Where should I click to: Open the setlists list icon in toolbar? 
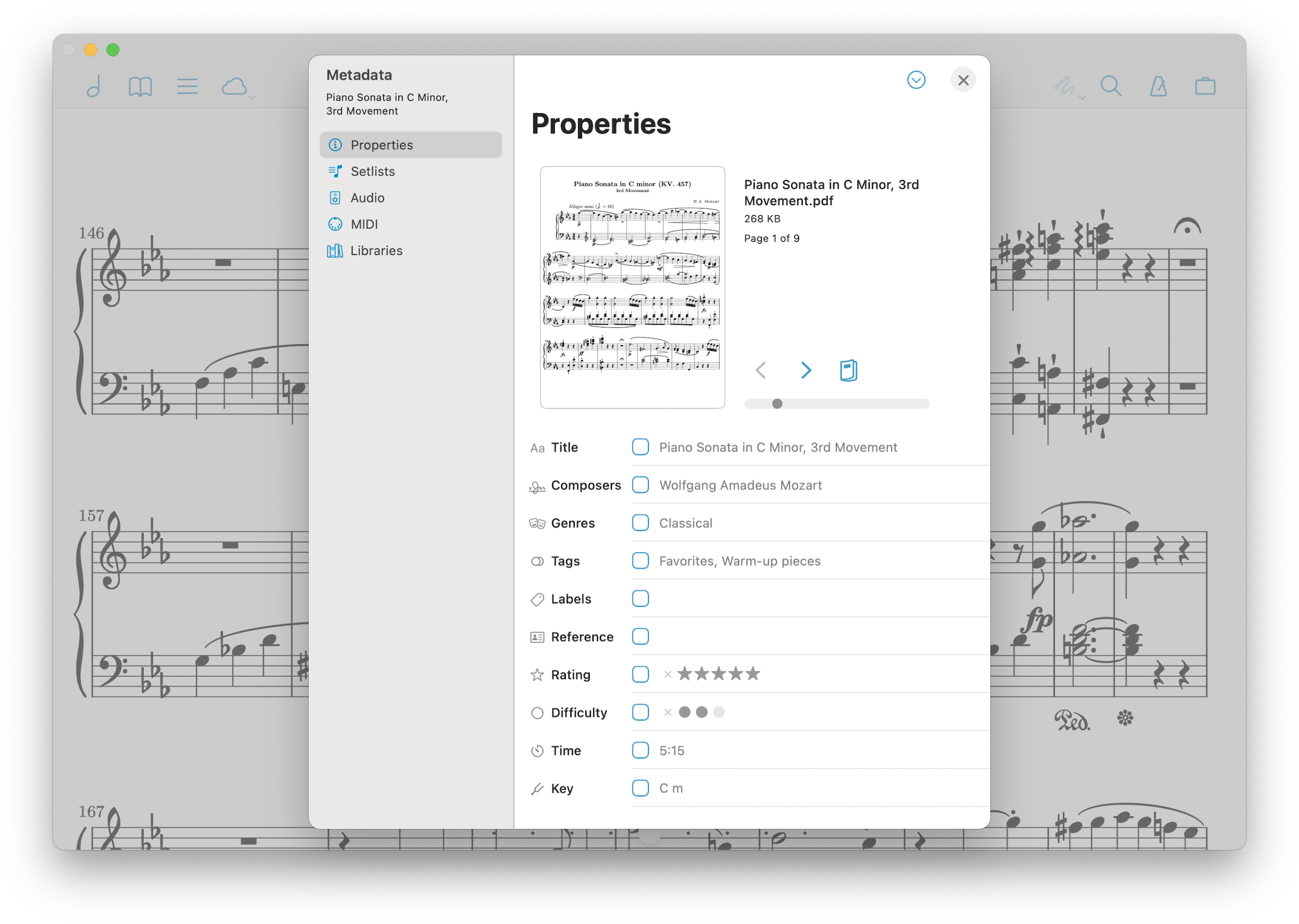coord(186,86)
